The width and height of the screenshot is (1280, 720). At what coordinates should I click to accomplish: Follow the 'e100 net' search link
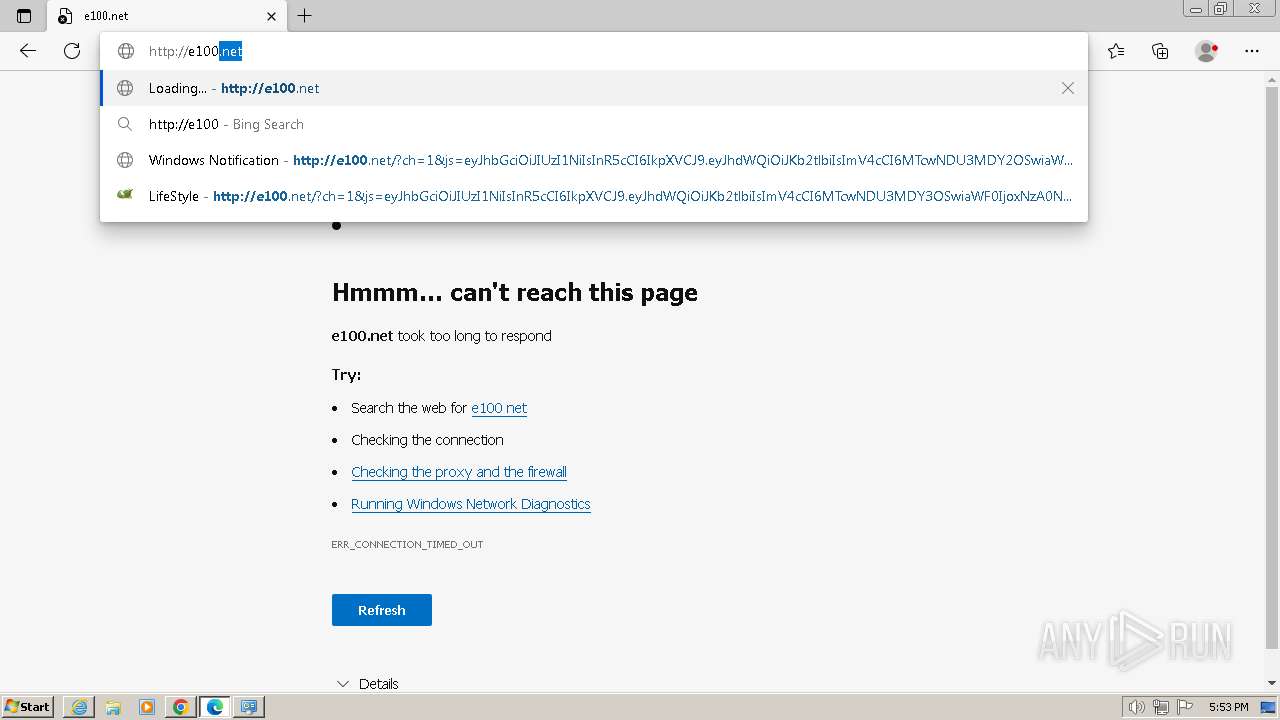coord(499,408)
